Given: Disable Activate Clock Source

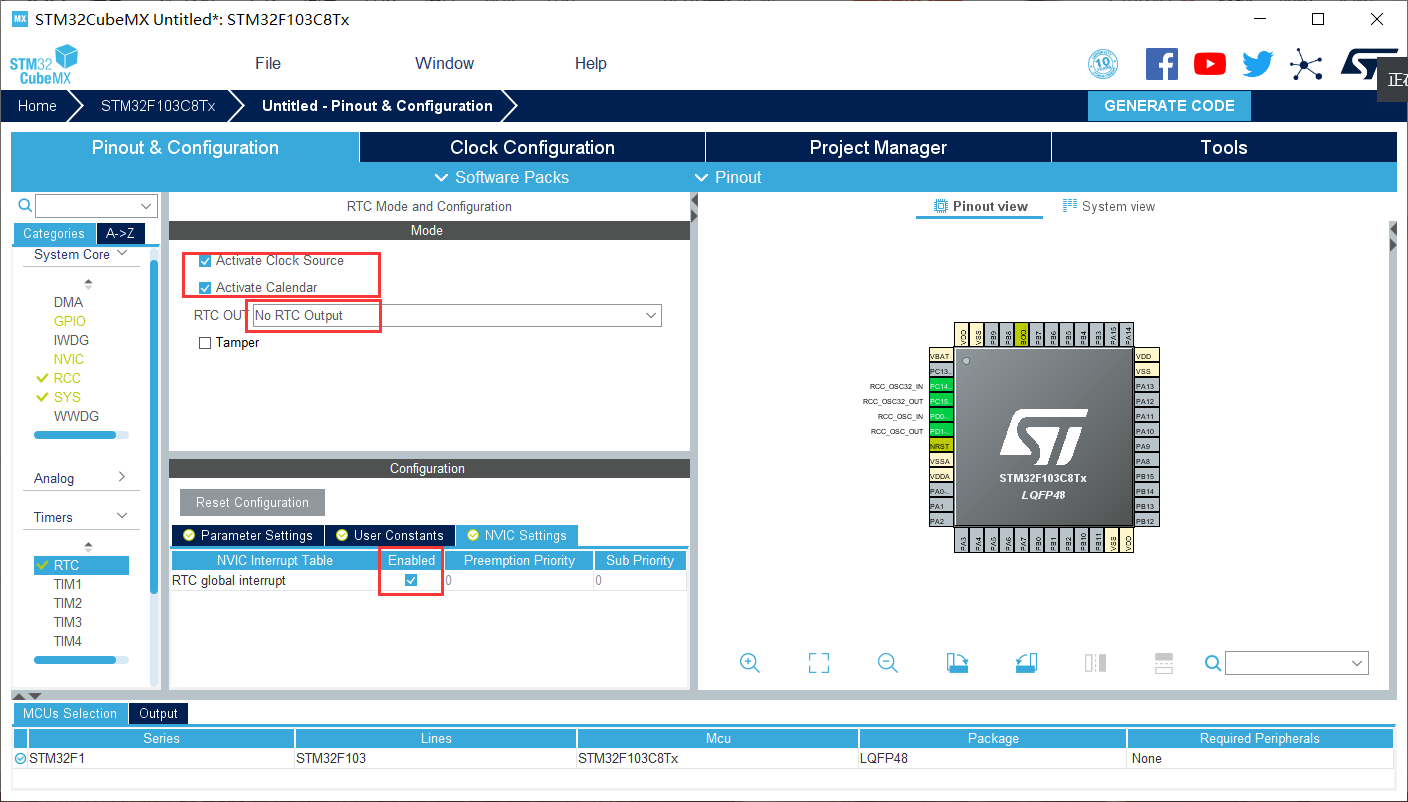Looking at the screenshot, I should coord(205,260).
